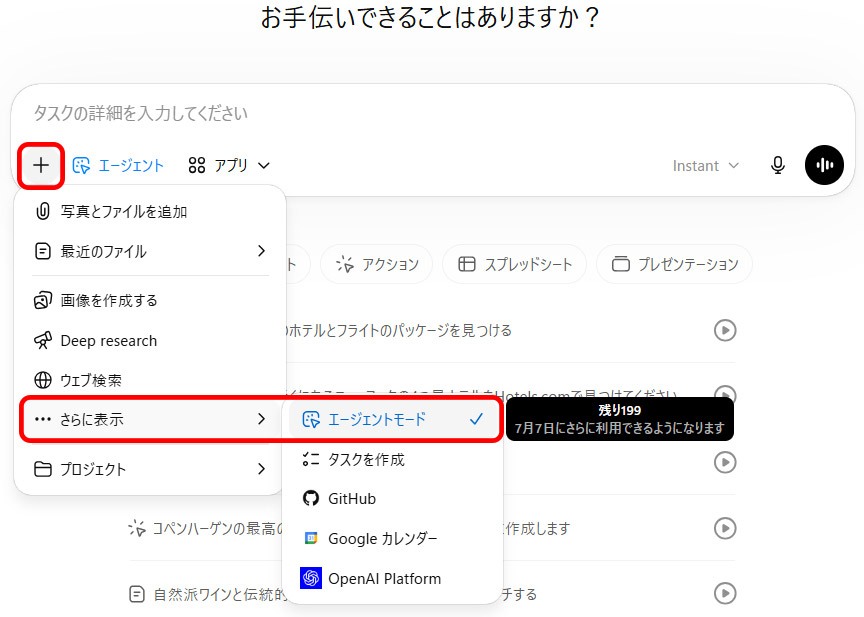Select 画像を作成する menu item
Viewport: 864px width, 617px height.
tap(150, 301)
